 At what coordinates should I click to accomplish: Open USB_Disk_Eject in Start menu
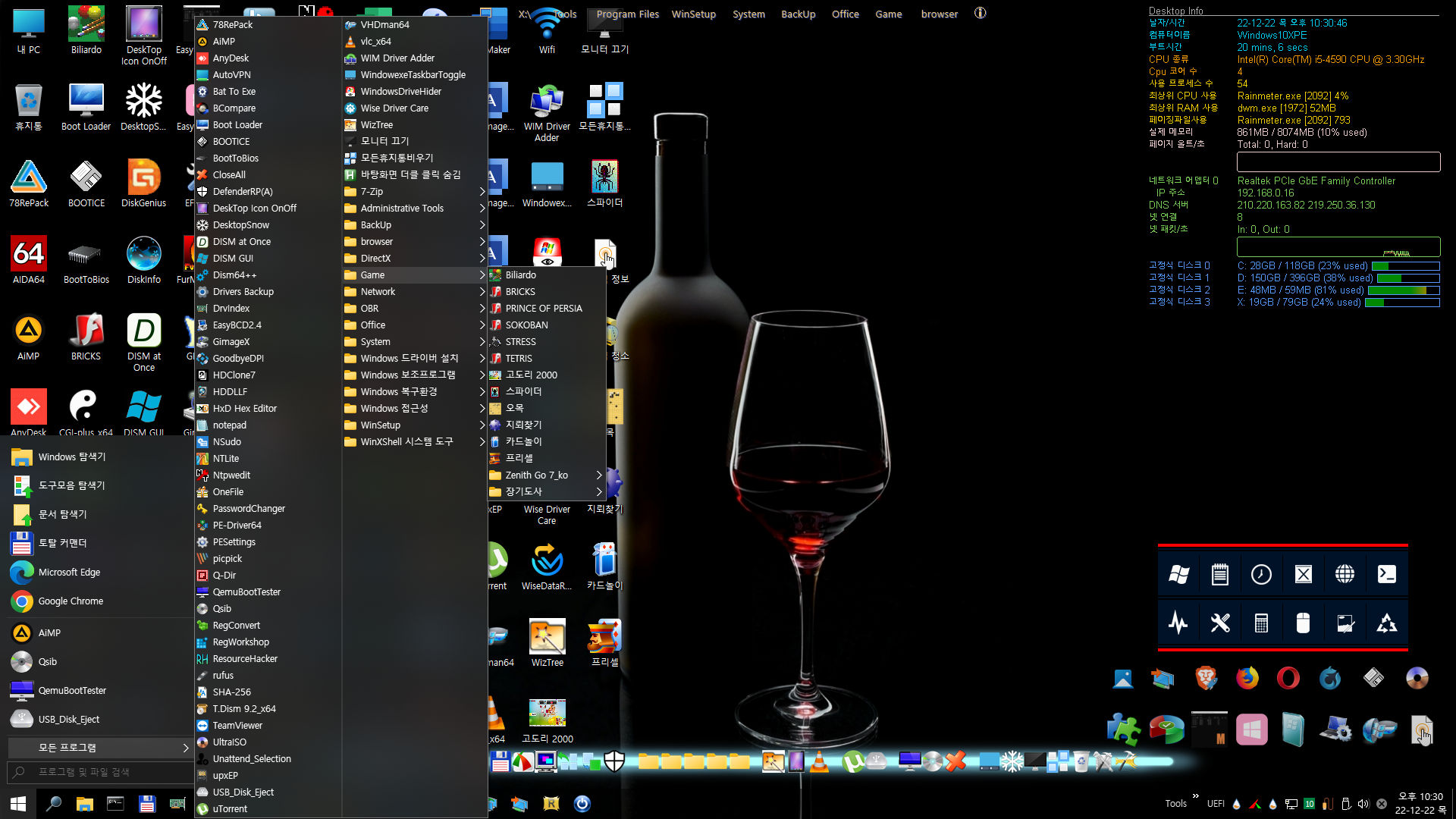tap(99, 720)
